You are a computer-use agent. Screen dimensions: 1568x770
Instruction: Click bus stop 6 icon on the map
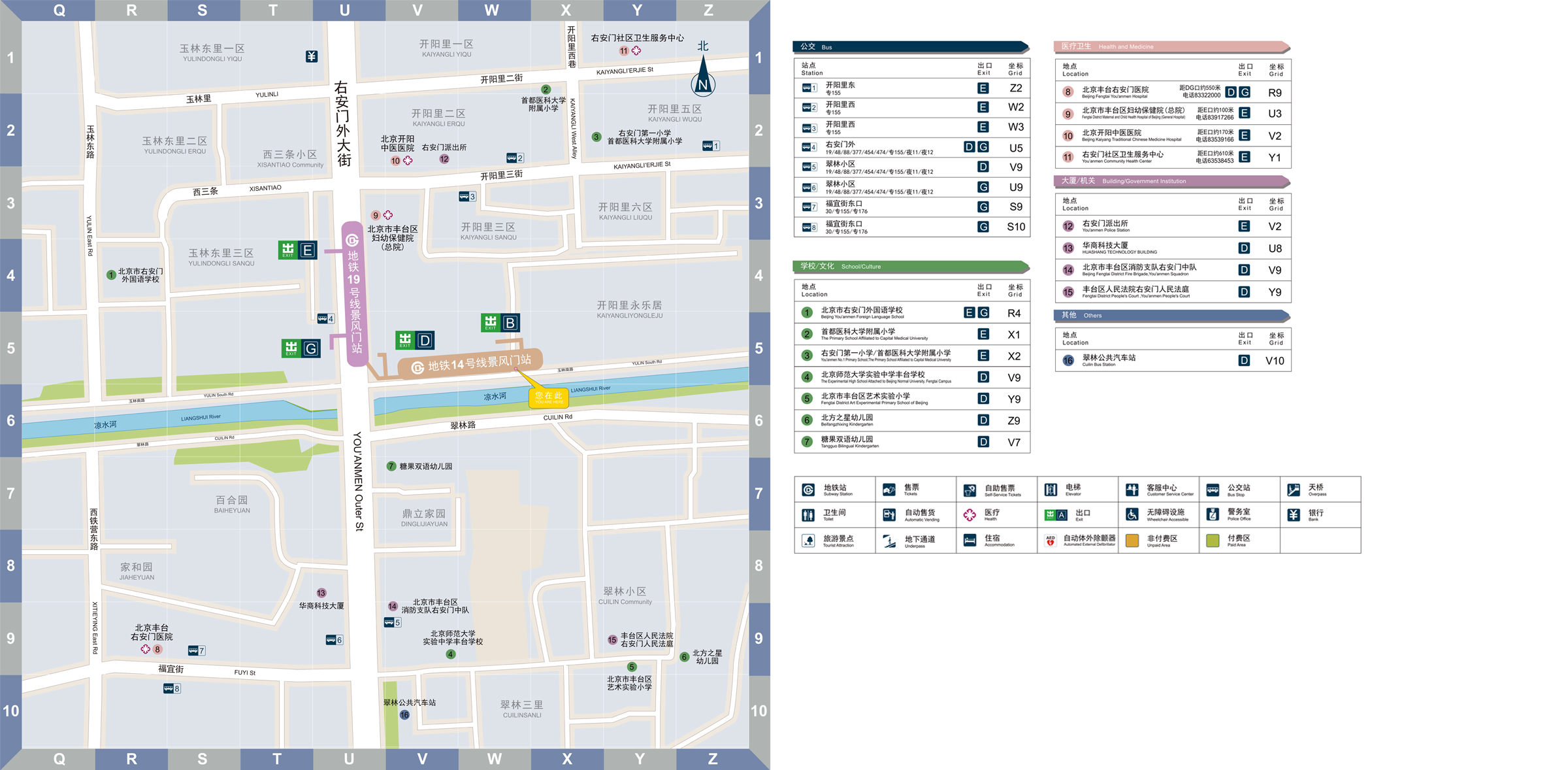point(334,640)
